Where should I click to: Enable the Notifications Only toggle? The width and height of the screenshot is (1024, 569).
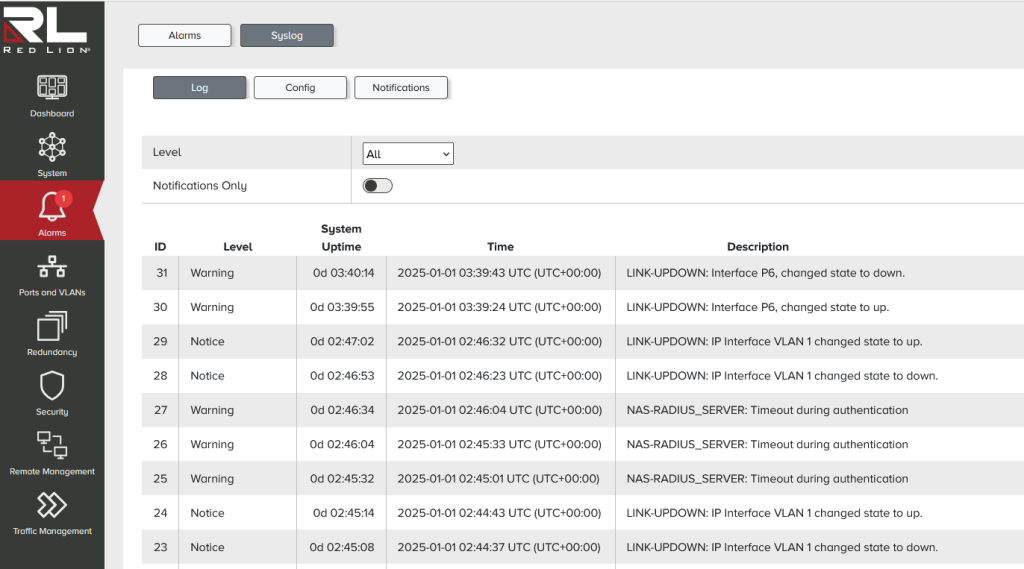pyautogui.click(x=377, y=186)
